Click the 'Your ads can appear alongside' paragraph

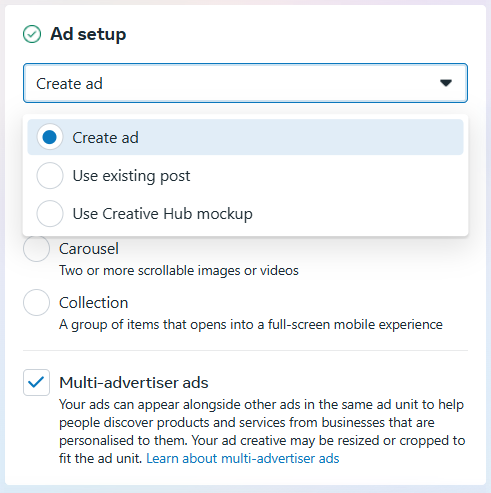262,431
